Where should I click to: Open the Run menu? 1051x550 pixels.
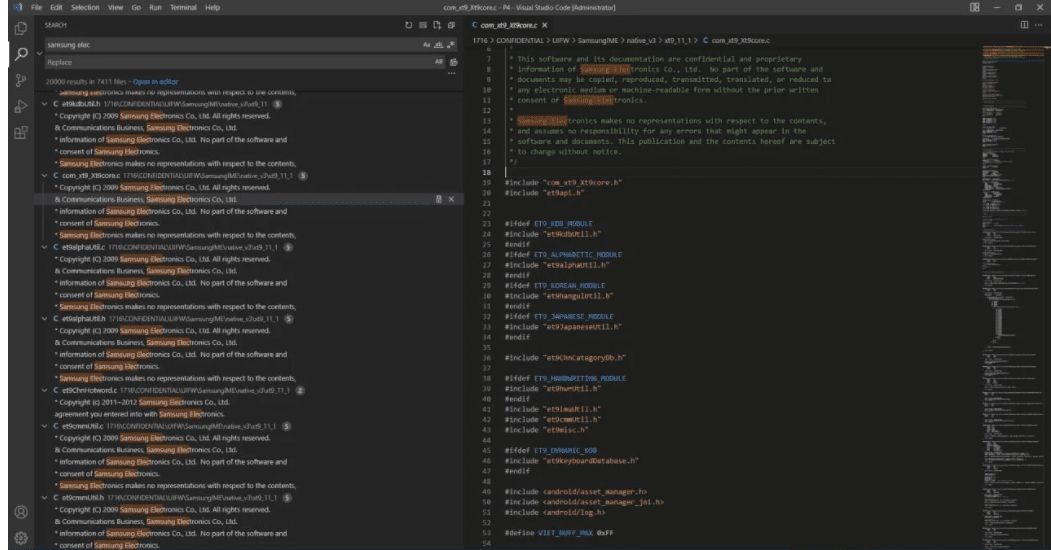(156, 7)
